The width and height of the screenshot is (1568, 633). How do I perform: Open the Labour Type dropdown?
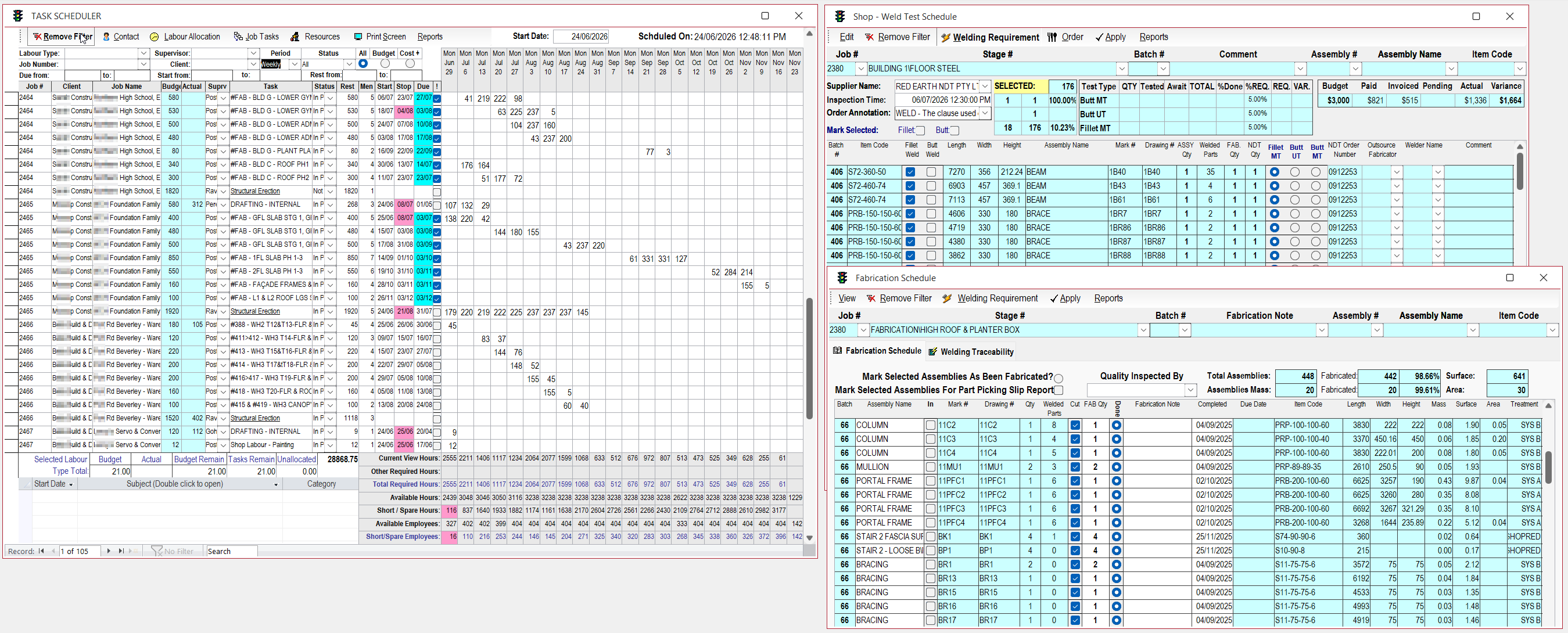[143, 53]
